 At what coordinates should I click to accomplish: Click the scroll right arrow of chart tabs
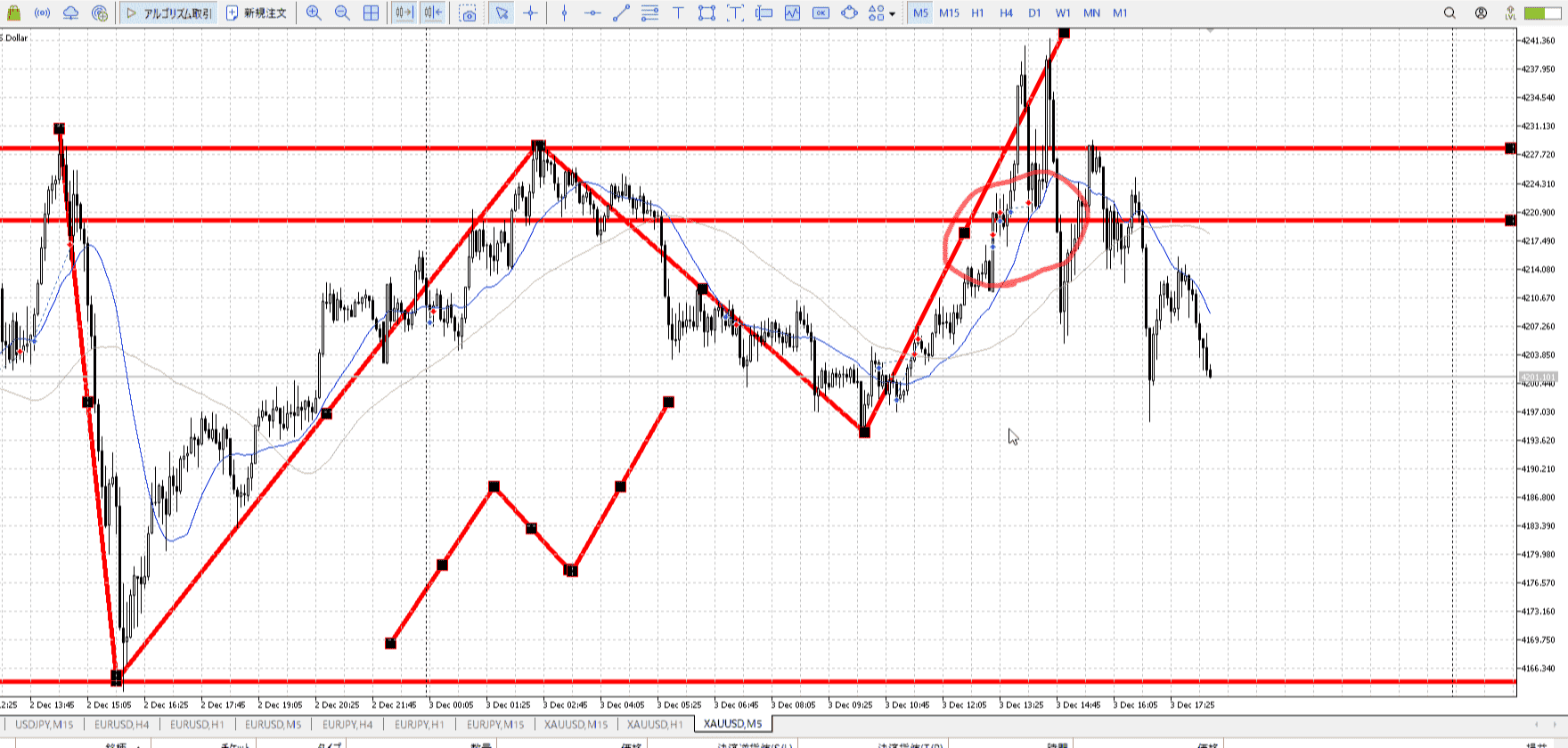1555,724
